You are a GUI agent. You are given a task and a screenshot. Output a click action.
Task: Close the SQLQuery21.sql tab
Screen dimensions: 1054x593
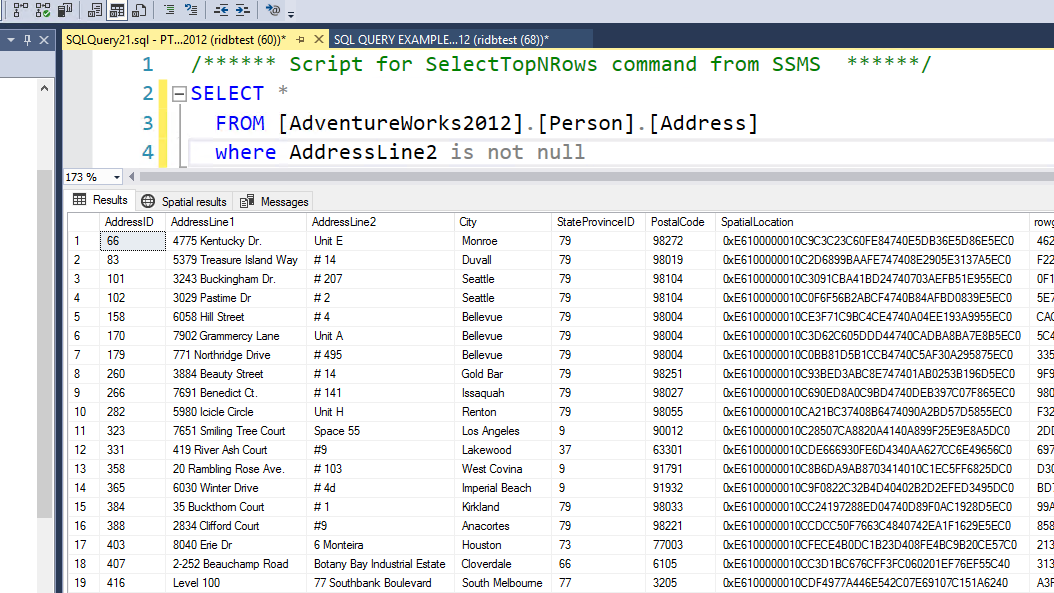[x=319, y=40]
